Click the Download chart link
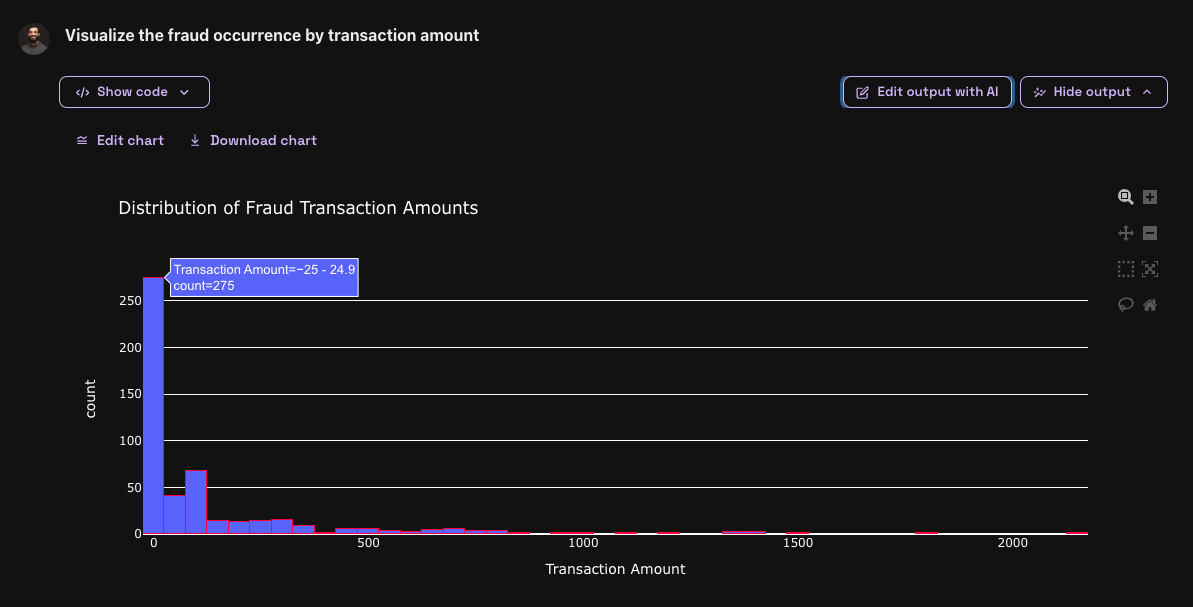1193x607 pixels. tap(253, 141)
